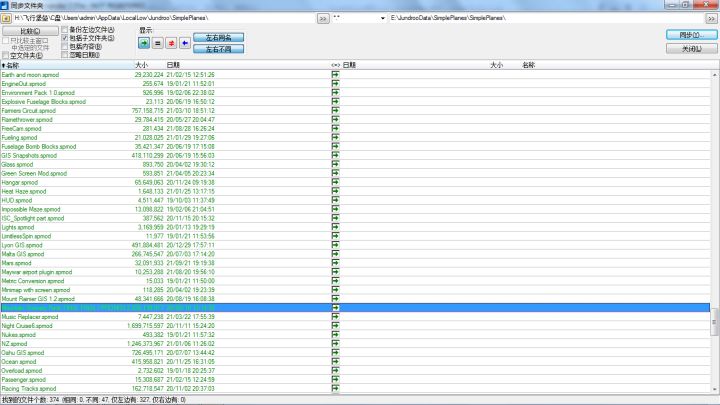Viewport: 720px width, 405px height.
Task: Tick the 空文件夹 checkbox
Action: (x=6, y=56)
